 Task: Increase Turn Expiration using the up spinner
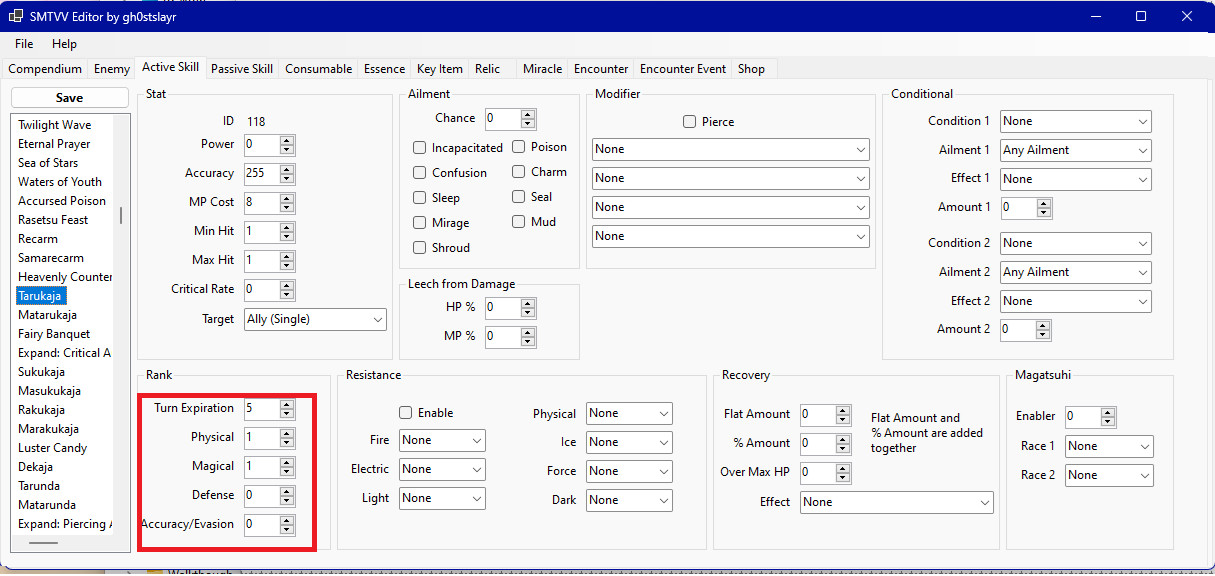[x=287, y=404]
